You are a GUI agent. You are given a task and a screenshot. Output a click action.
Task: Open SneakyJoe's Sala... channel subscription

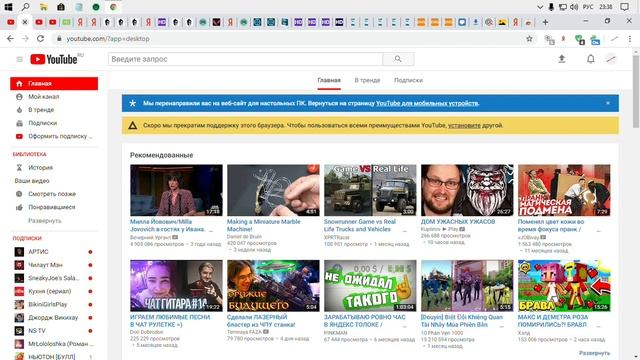(54, 278)
